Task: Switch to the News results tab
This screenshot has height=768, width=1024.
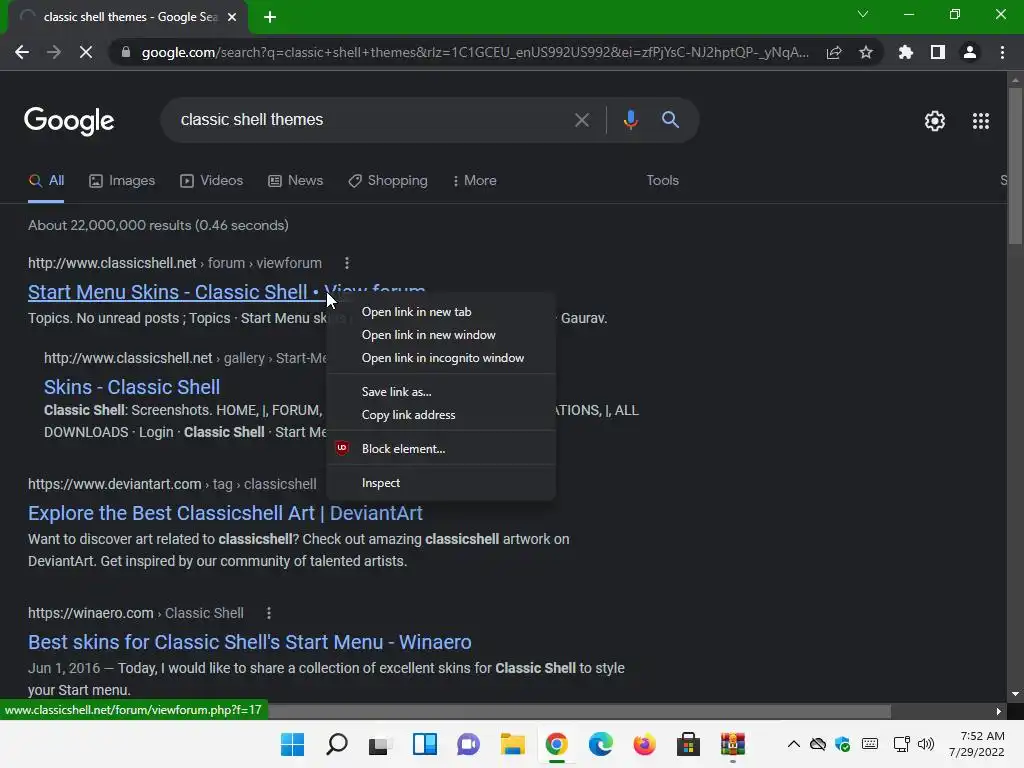Action: tap(296, 181)
